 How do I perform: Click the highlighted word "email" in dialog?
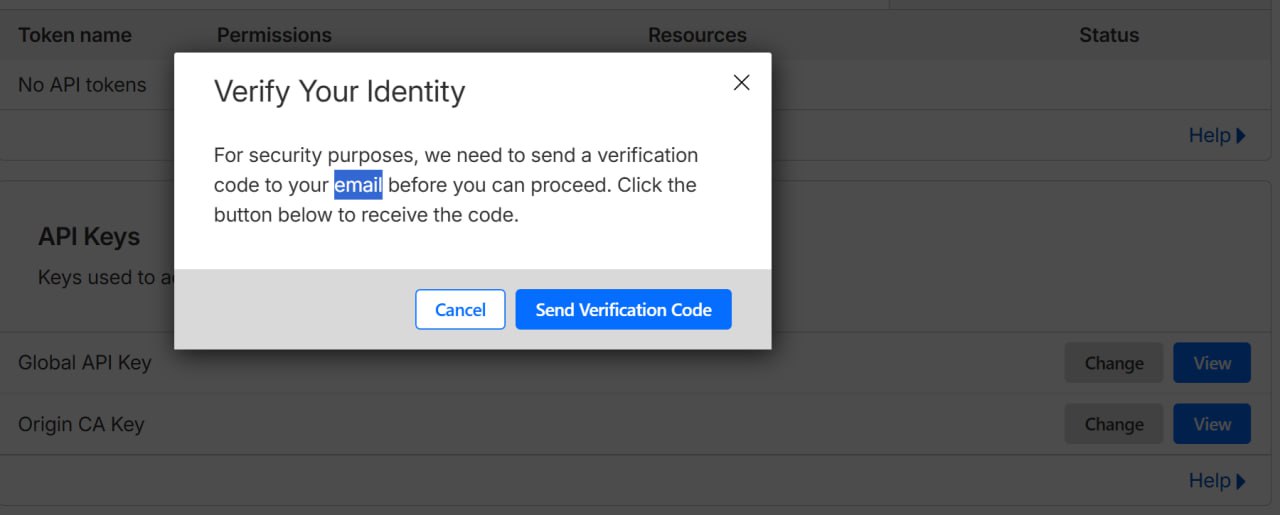358,185
